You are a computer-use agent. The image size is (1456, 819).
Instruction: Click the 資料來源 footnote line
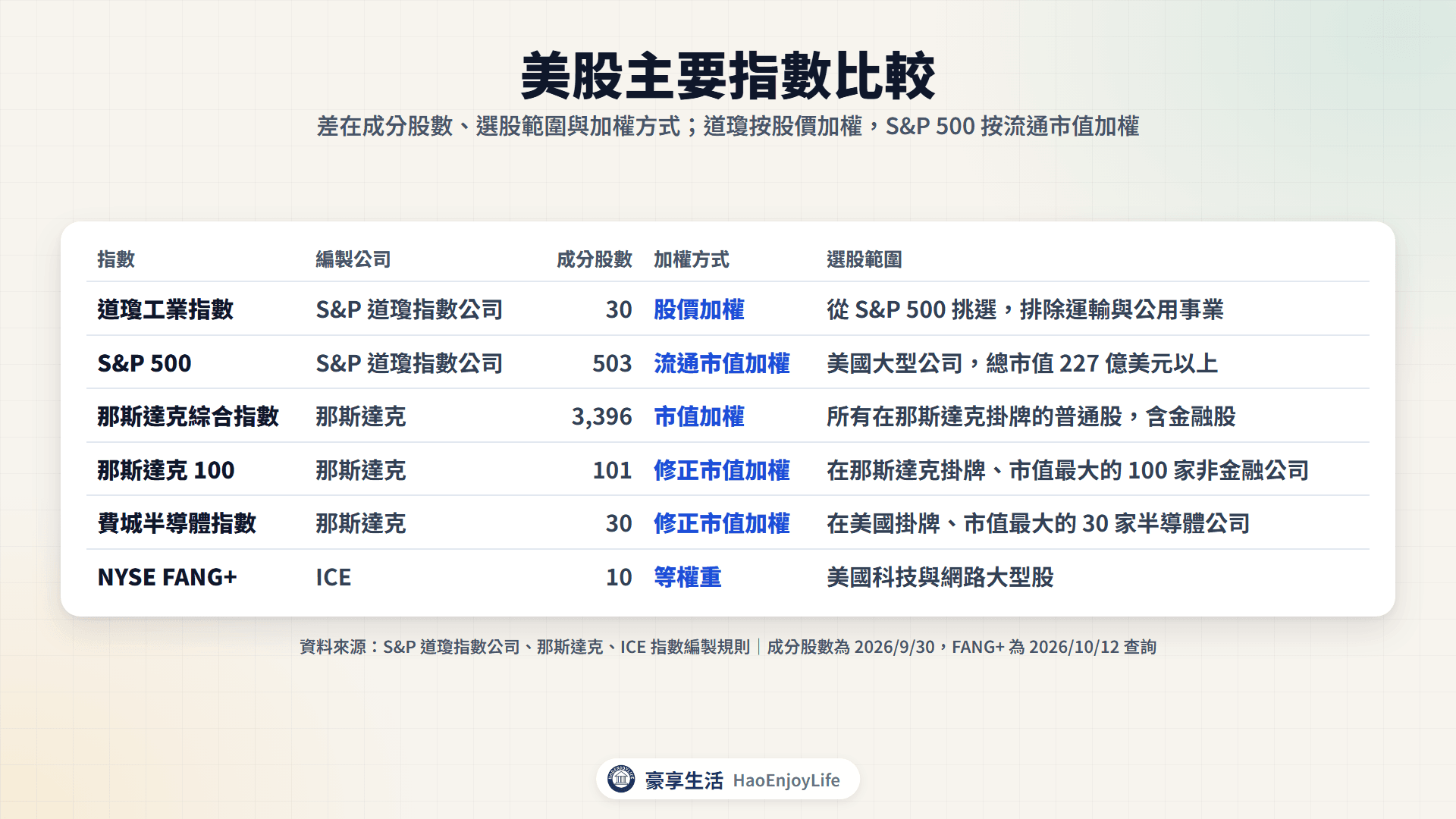[x=728, y=647]
